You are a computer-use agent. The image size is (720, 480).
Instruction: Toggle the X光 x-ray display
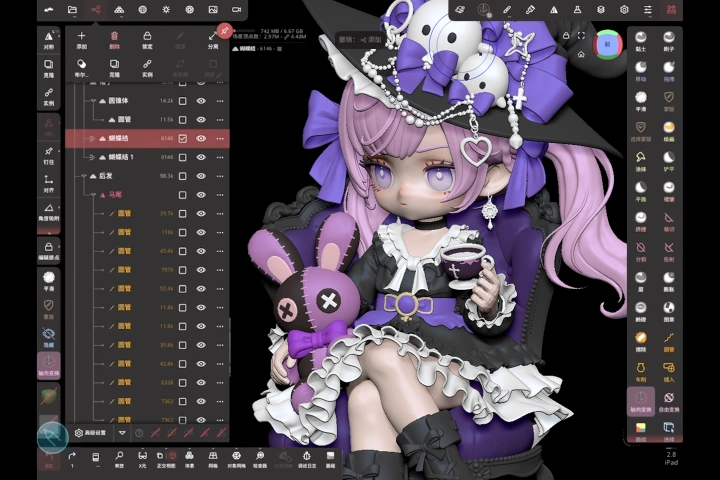pos(142,459)
